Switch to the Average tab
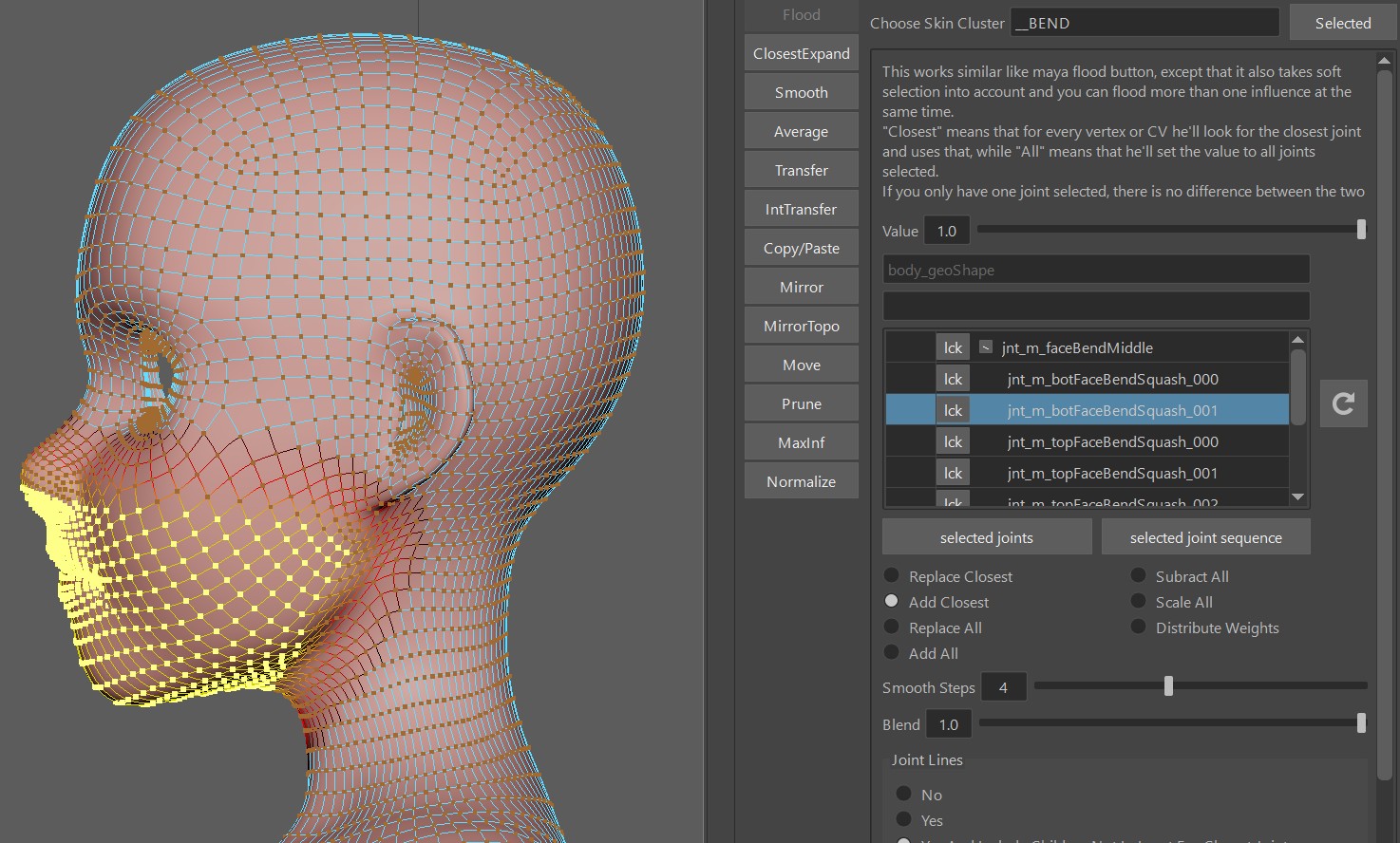Screen dimensions: 1400x843 tap(801, 131)
